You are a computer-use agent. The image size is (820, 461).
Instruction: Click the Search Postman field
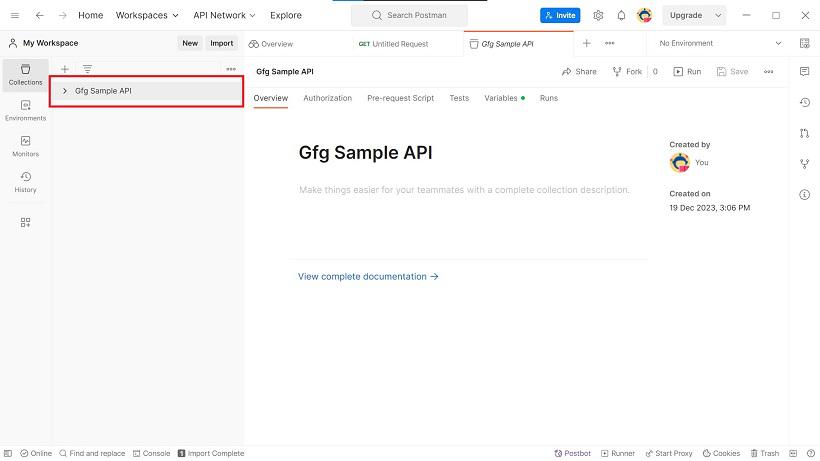409,15
